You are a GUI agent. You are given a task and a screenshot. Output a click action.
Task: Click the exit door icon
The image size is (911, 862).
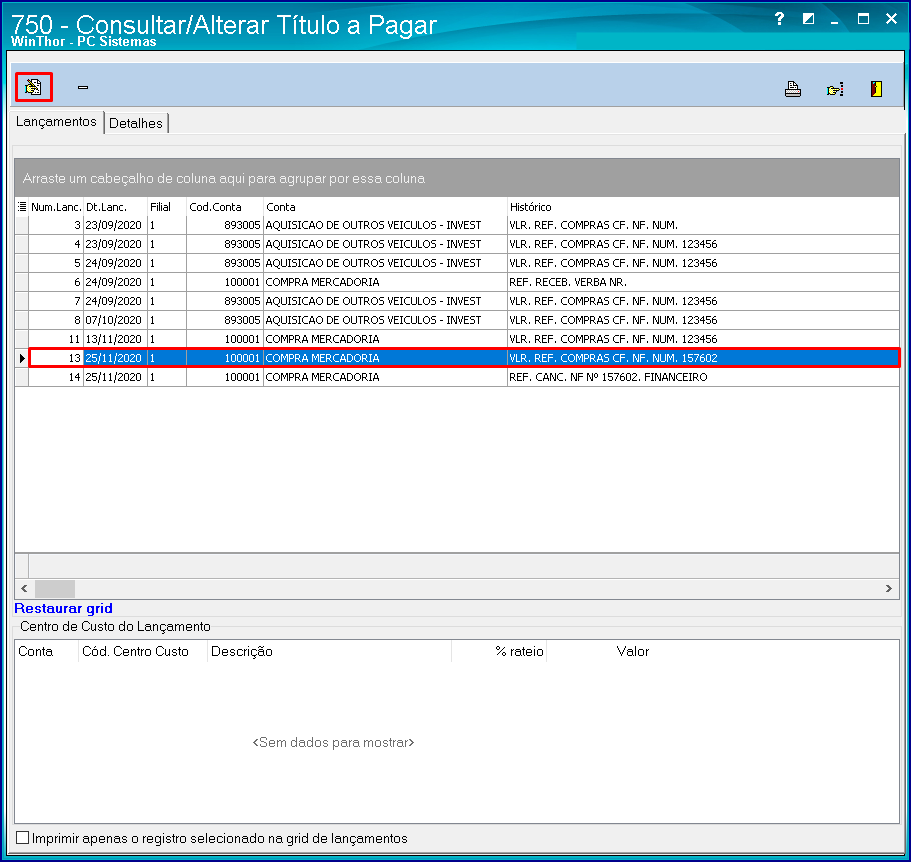tap(877, 89)
